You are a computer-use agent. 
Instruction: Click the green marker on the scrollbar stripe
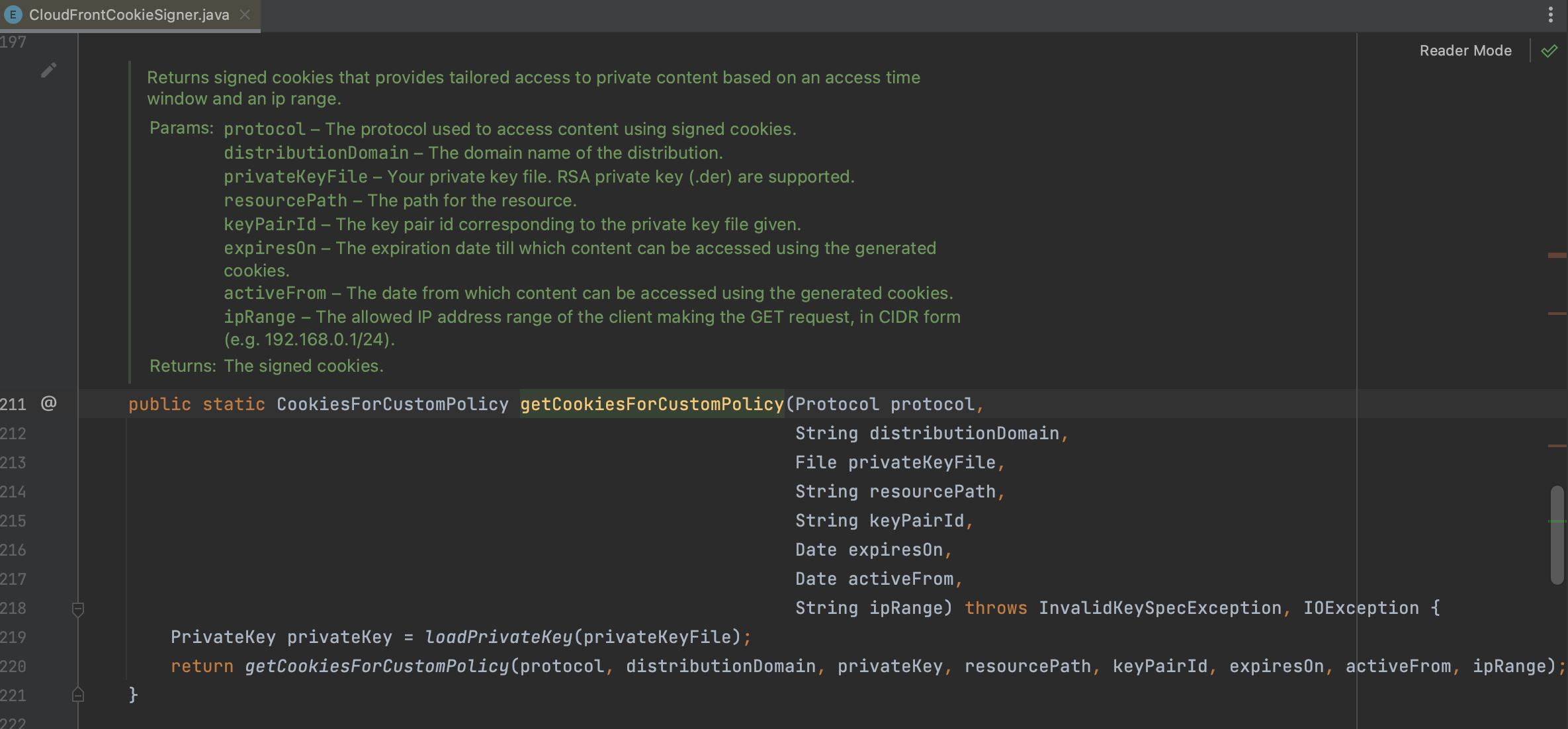tap(1557, 521)
